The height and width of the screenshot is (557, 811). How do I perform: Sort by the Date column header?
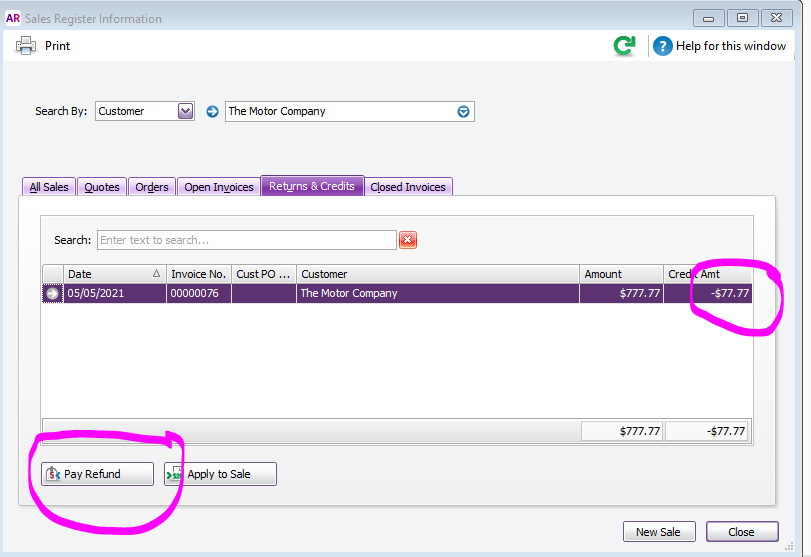pos(110,274)
